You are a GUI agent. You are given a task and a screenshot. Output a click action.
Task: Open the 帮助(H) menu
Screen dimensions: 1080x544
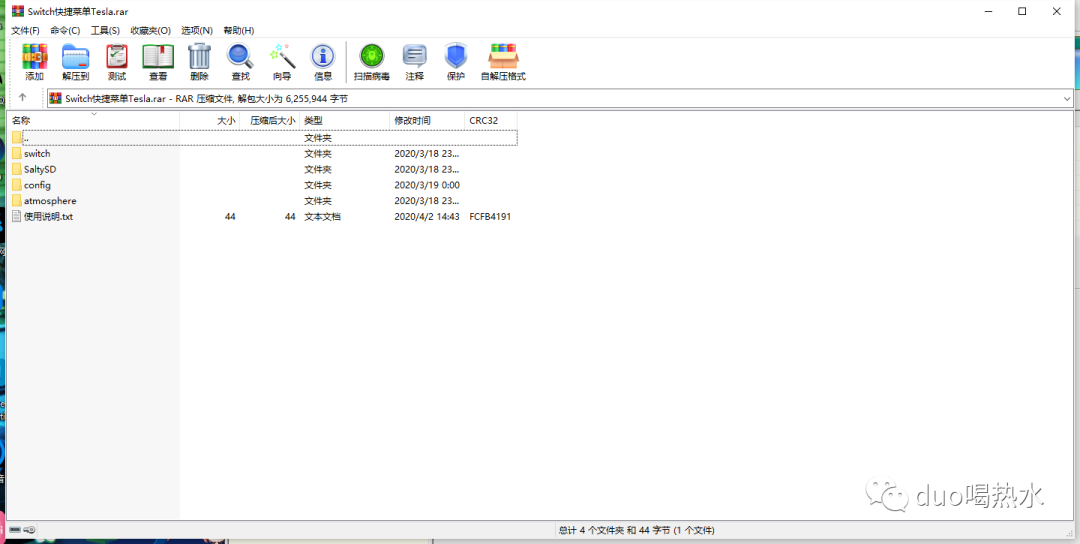(x=238, y=30)
